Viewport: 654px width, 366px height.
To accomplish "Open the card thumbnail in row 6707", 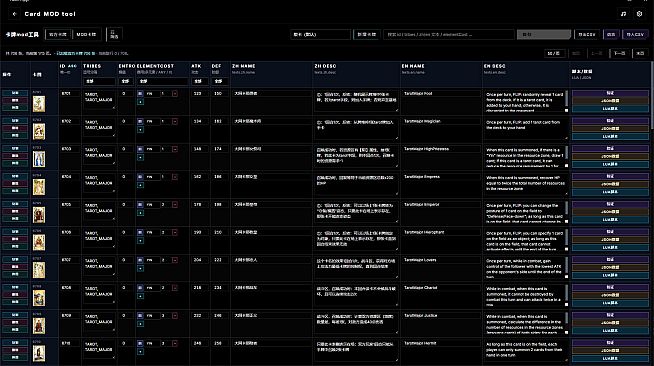I will pos(39,270).
